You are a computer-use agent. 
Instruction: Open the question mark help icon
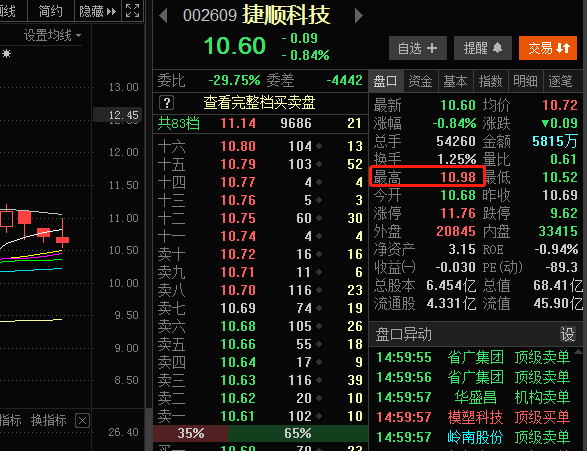pos(167,103)
